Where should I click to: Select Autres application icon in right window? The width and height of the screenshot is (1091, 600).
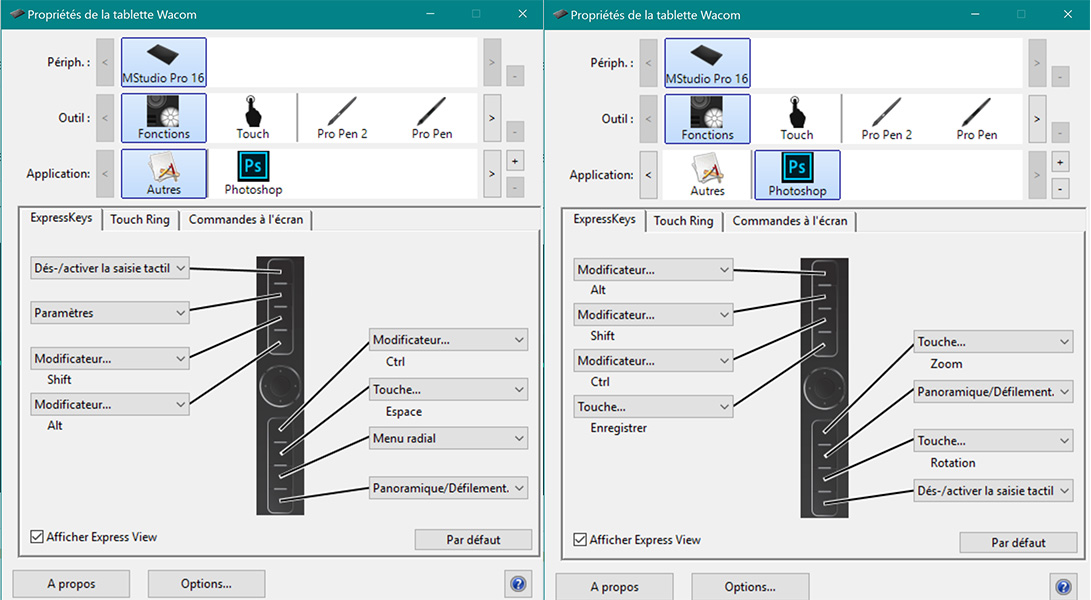pos(707,174)
